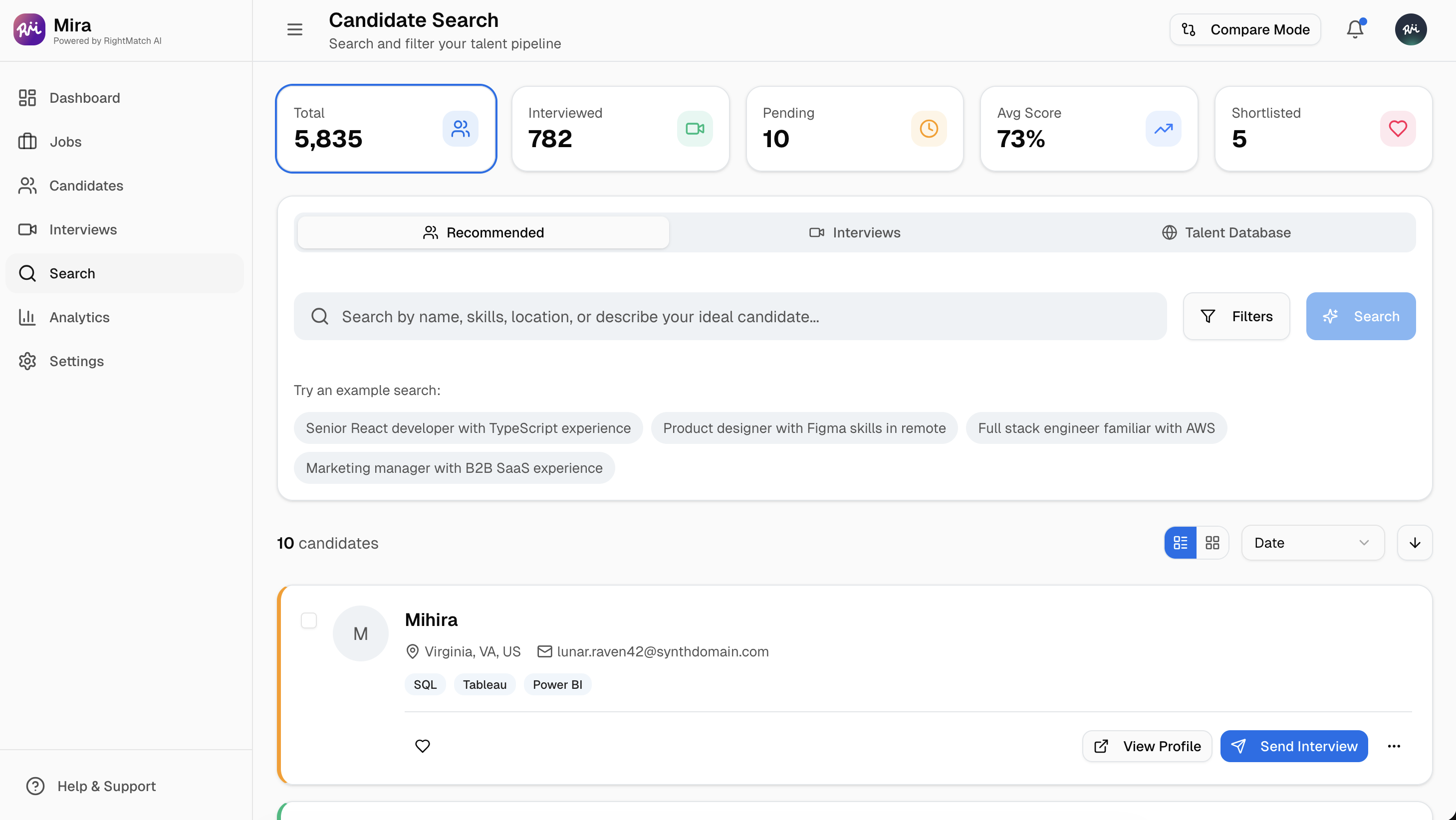Open the Analytics chart icon in sidebar
Viewport: 1456px width, 820px height.
point(28,317)
